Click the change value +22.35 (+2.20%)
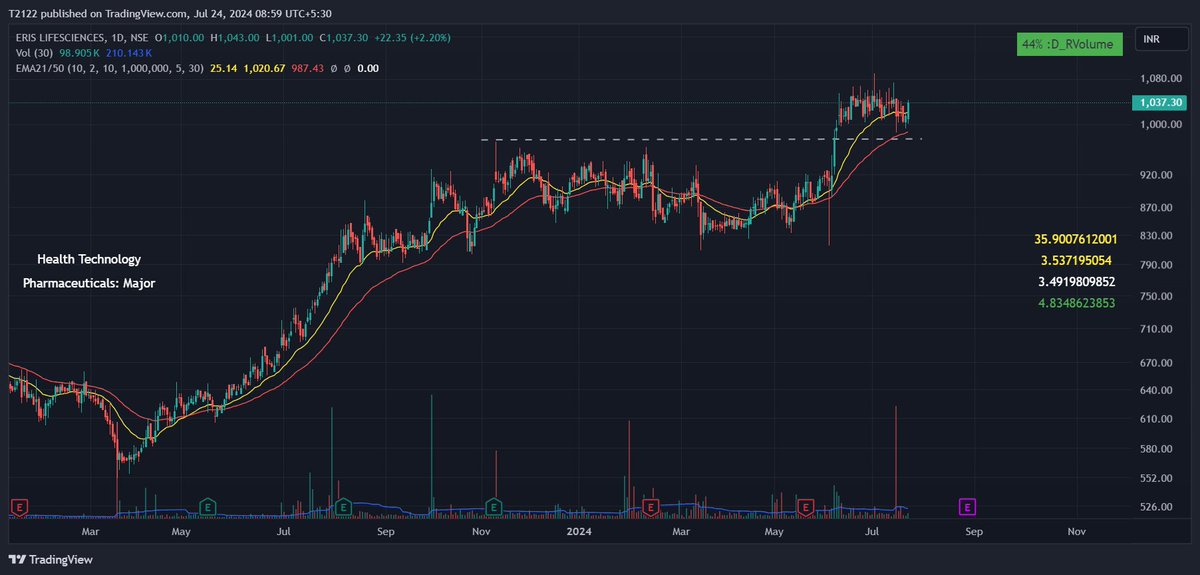The height and width of the screenshot is (575, 1200). click(x=413, y=38)
